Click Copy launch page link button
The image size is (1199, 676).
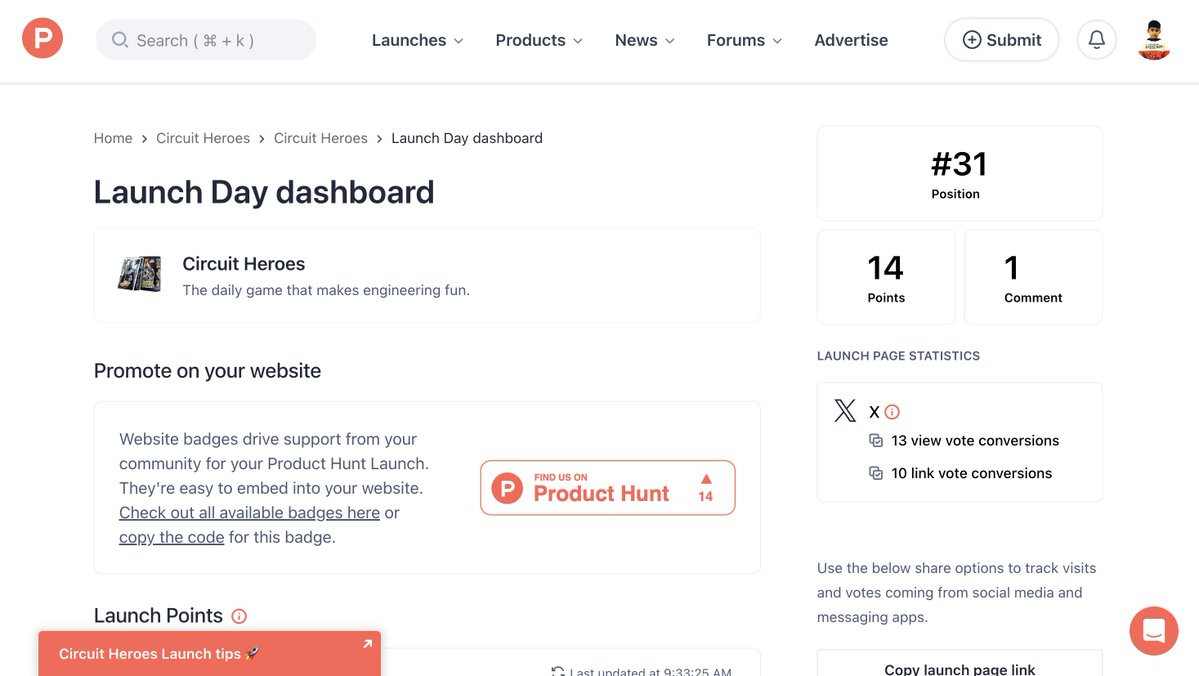point(960,666)
